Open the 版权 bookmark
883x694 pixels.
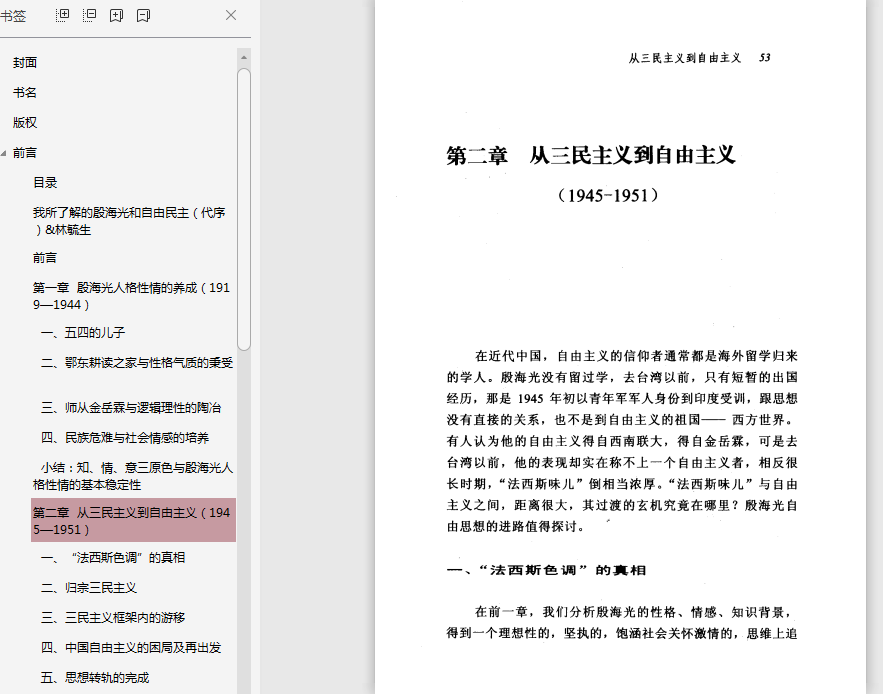(25, 122)
